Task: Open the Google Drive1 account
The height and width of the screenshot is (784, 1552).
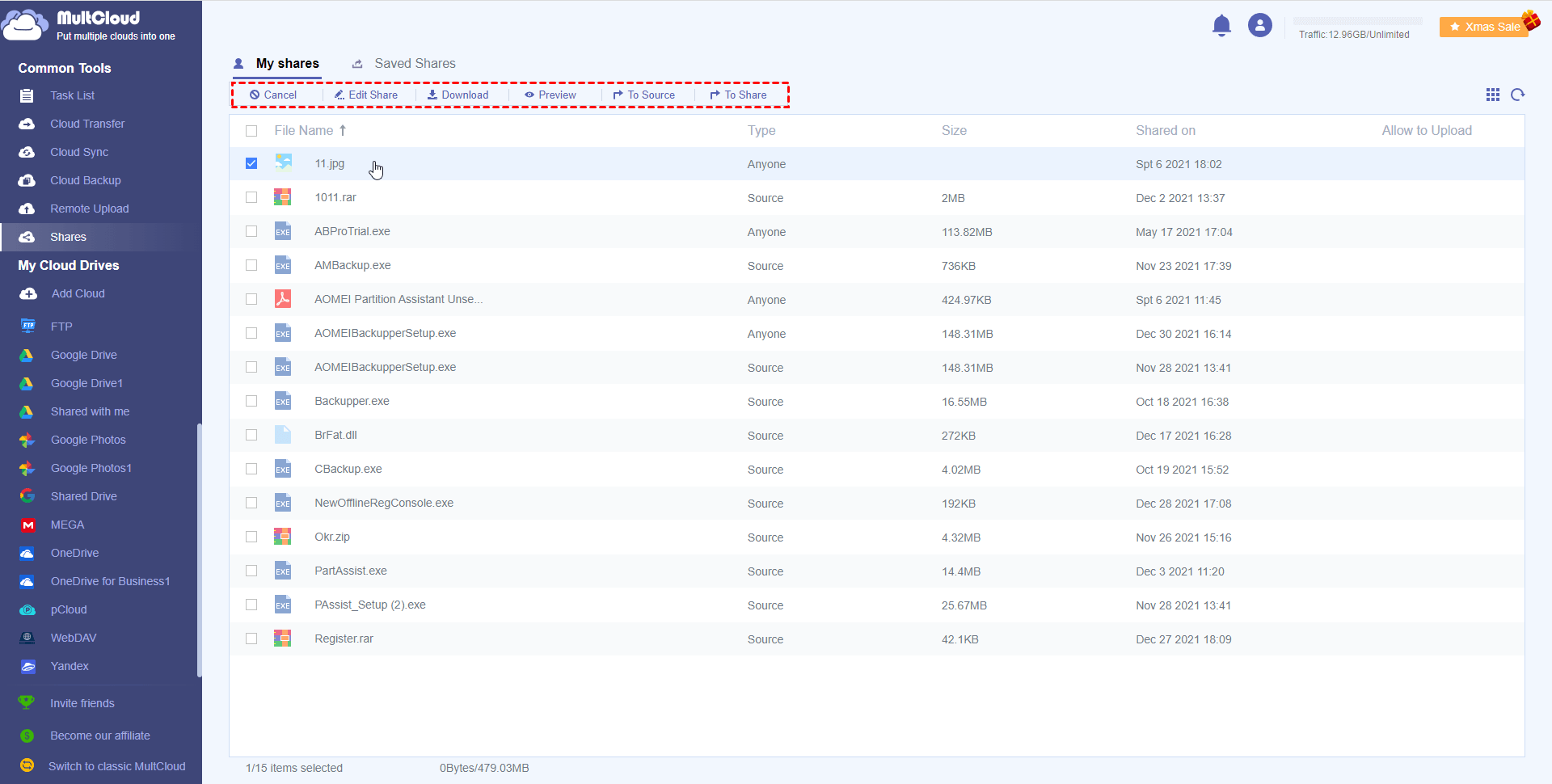Action: click(x=86, y=383)
